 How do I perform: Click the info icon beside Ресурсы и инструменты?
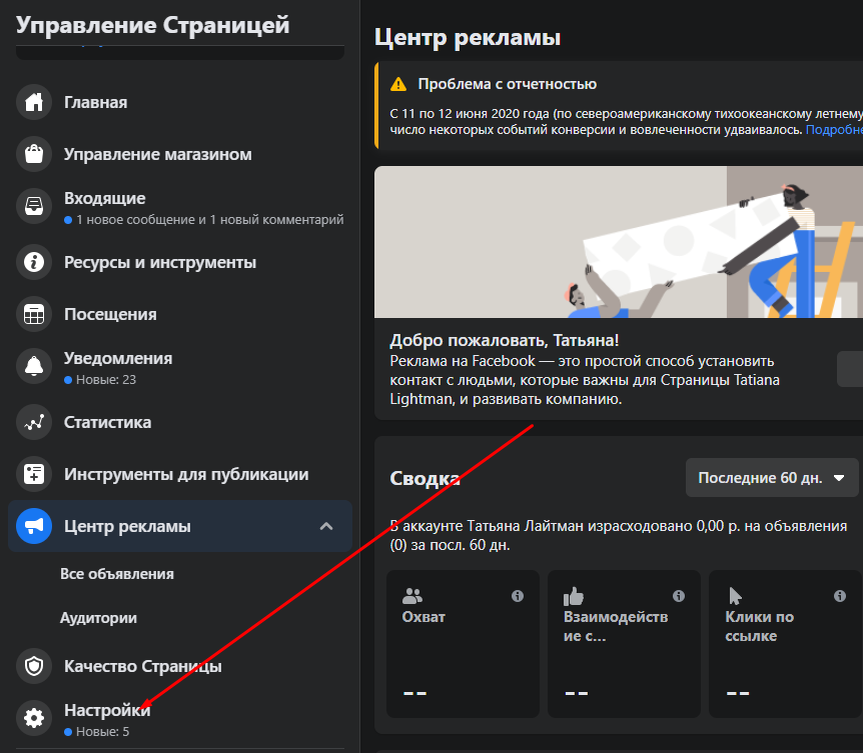click(x=34, y=262)
